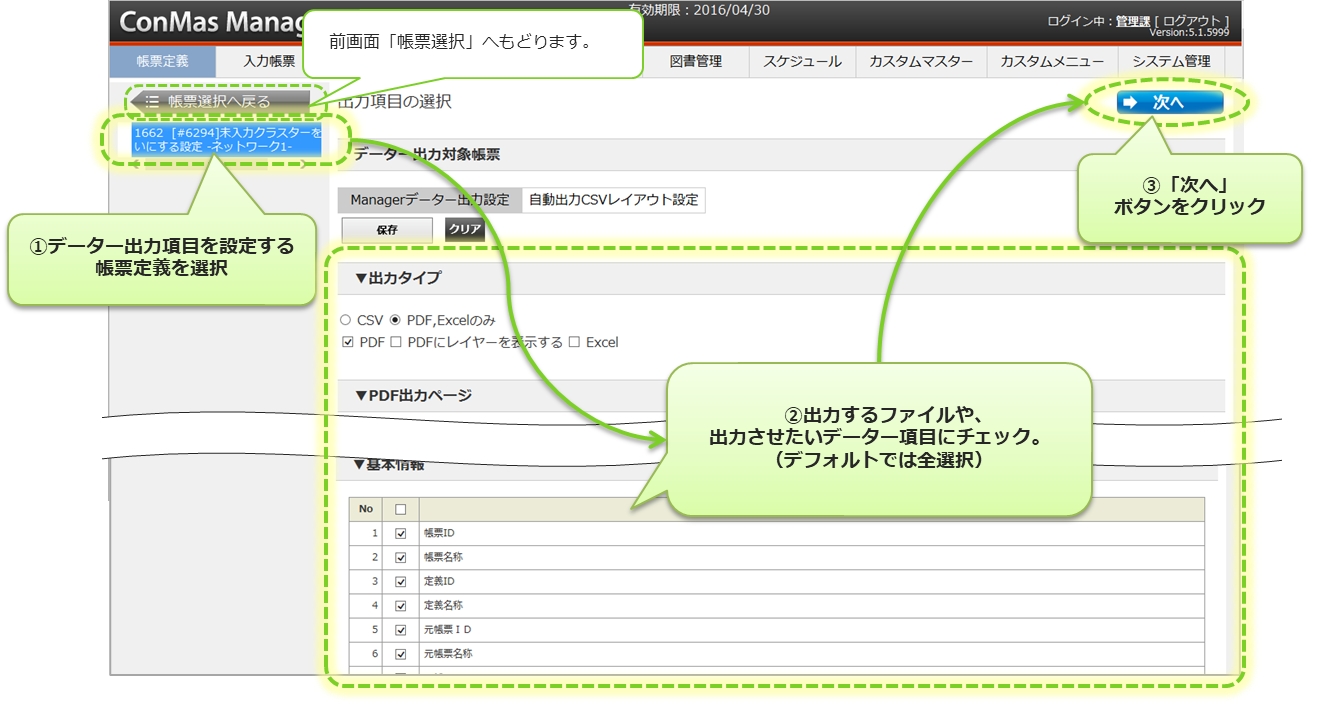Open the 帳票定義 tab
The width and height of the screenshot is (1330, 705).
(x=162, y=61)
